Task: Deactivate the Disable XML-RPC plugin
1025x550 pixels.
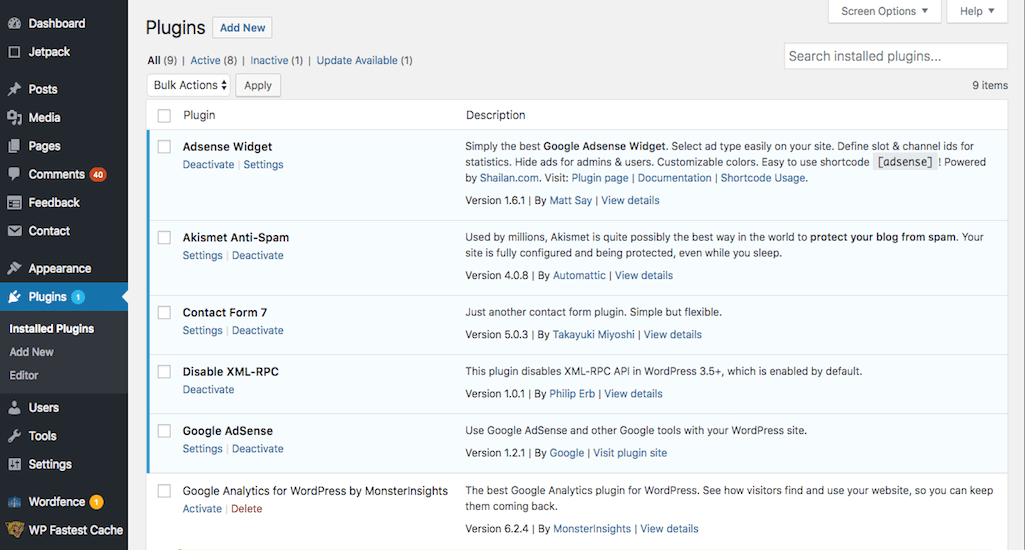Action: 209,390
